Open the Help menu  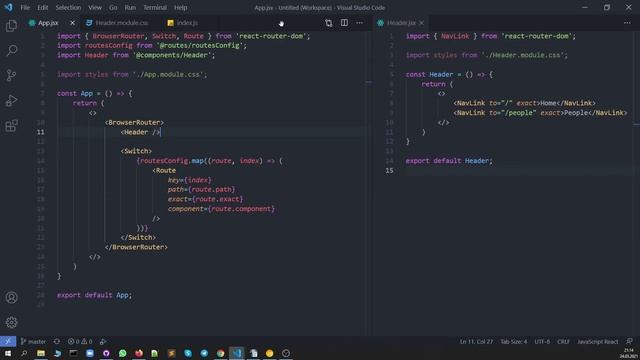[x=180, y=7]
